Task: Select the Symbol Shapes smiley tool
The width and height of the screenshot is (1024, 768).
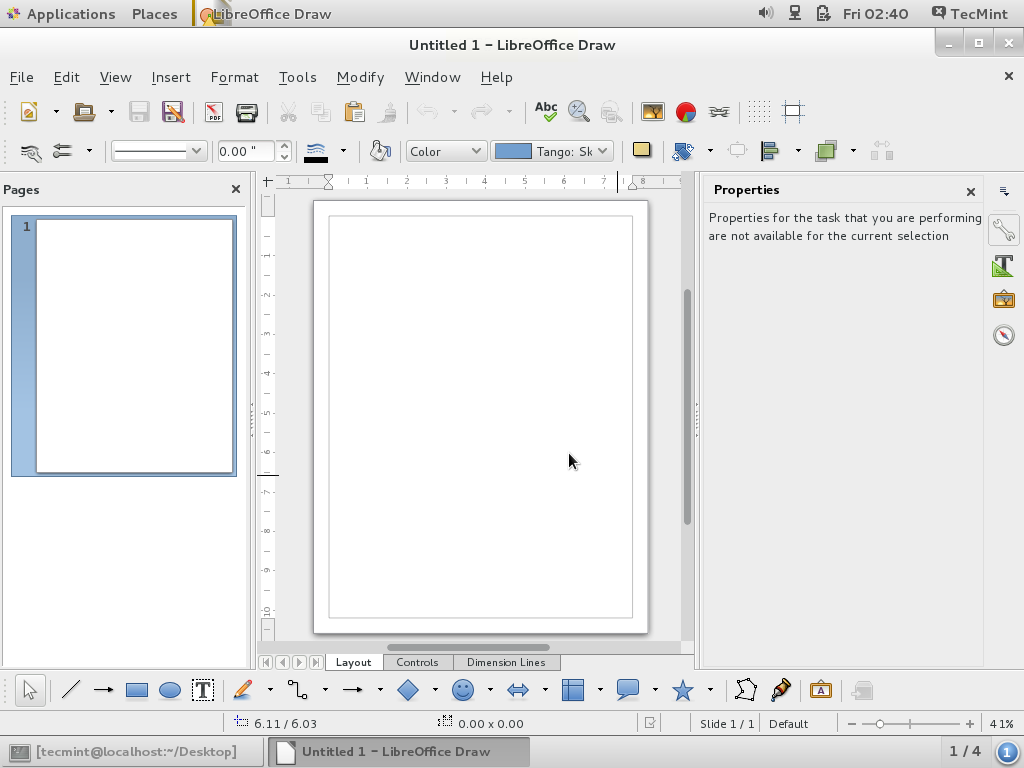Action: tap(462, 690)
